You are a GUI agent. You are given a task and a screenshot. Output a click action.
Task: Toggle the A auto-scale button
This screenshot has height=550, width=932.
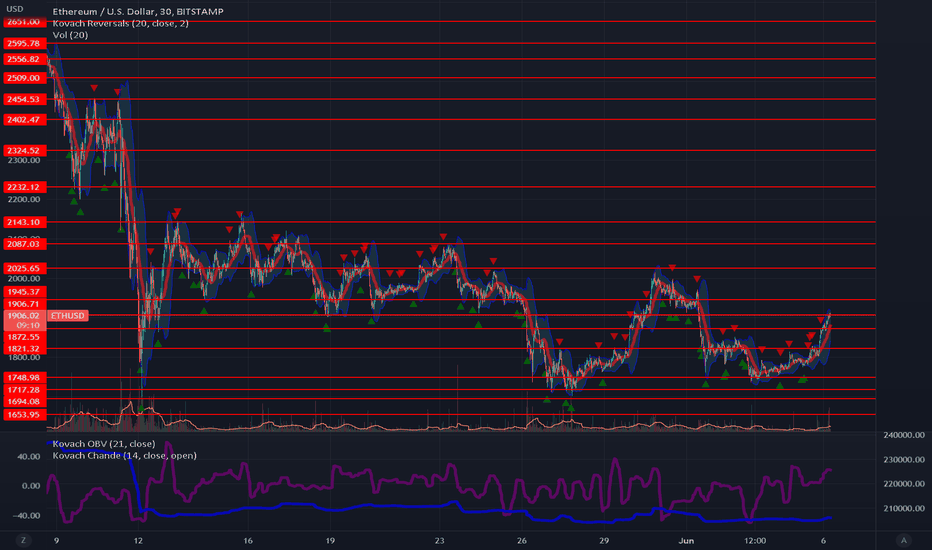tap(904, 540)
